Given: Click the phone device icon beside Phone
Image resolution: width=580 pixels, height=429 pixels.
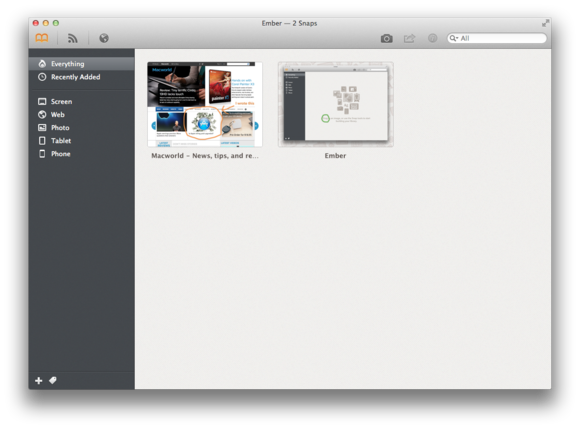Looking at the screenshot, I should pyautogui.click(x=42, y=154).
